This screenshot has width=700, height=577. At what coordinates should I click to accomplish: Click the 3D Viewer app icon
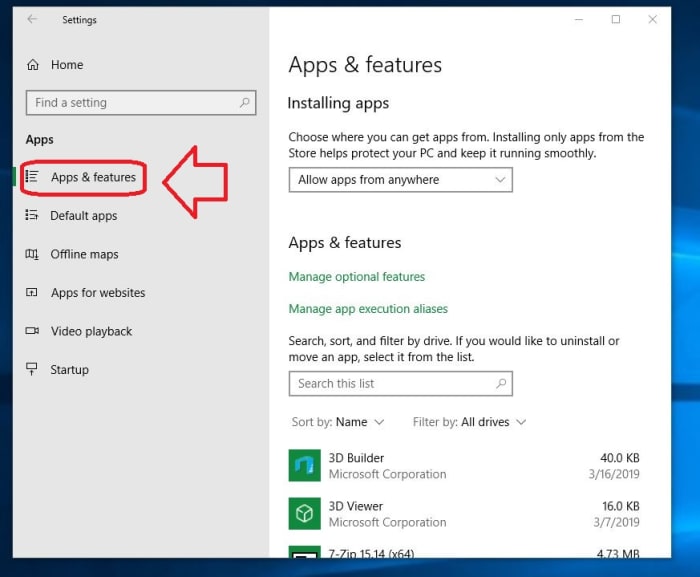pyautogui.click(x=304, y=514)
